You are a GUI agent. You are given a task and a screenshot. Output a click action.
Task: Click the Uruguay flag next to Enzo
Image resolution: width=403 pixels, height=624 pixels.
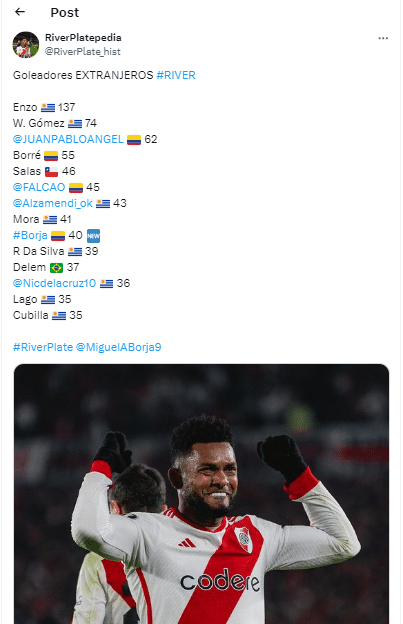[48, 107]
